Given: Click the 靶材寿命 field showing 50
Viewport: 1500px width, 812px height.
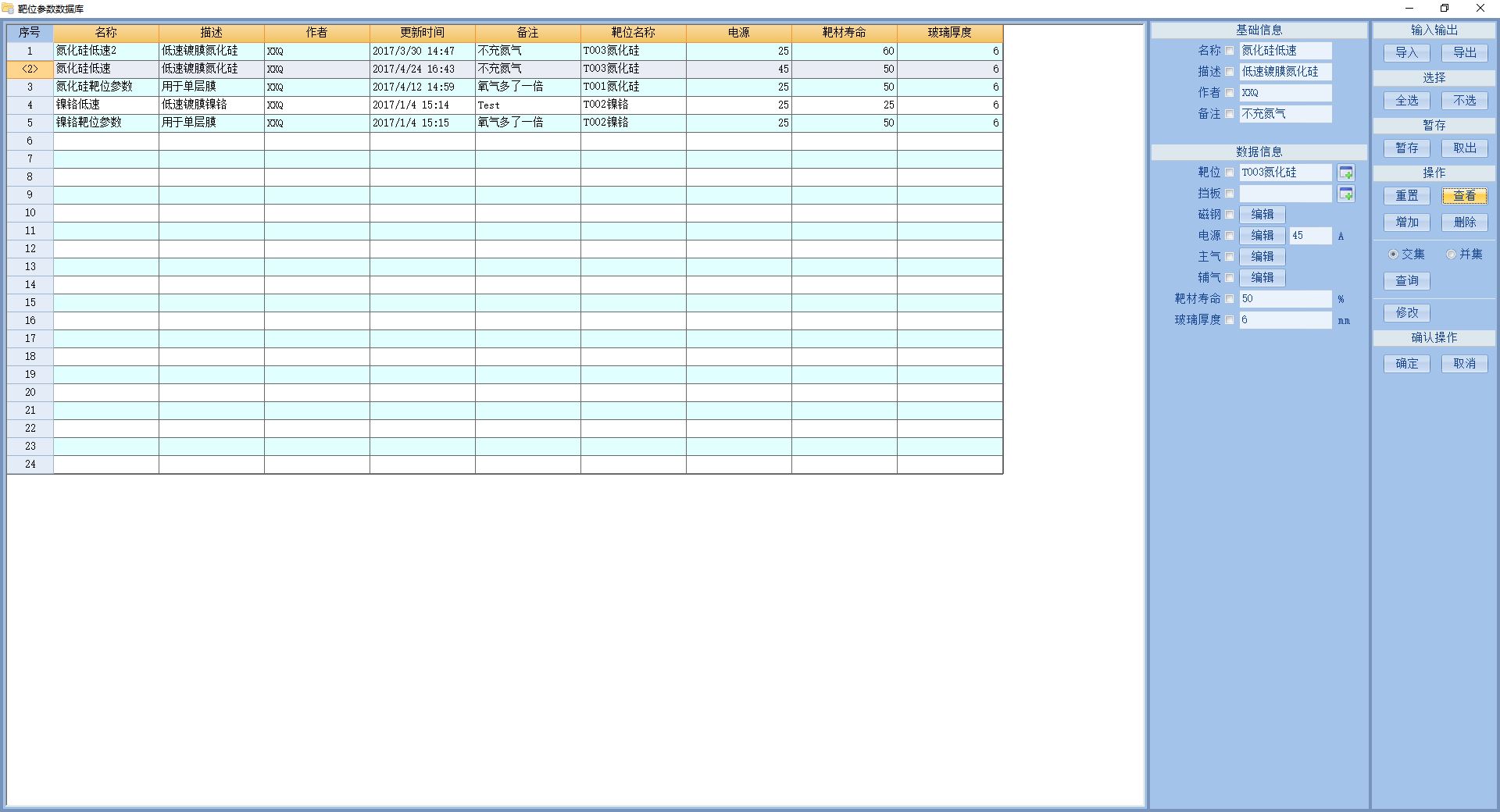Looking at the screenshot, I should point(1285,299).
